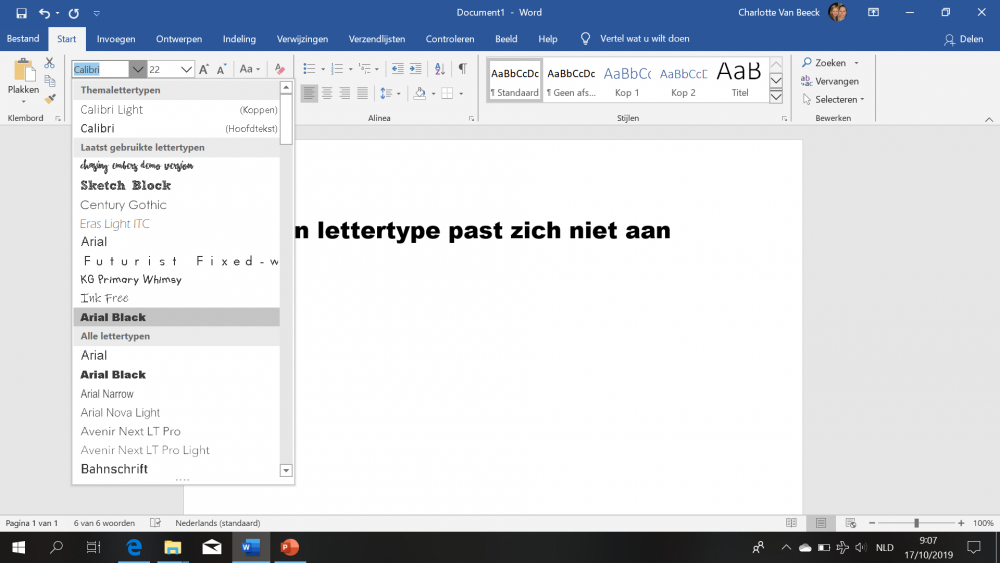Toggle left text alignment

click(309, 93)
